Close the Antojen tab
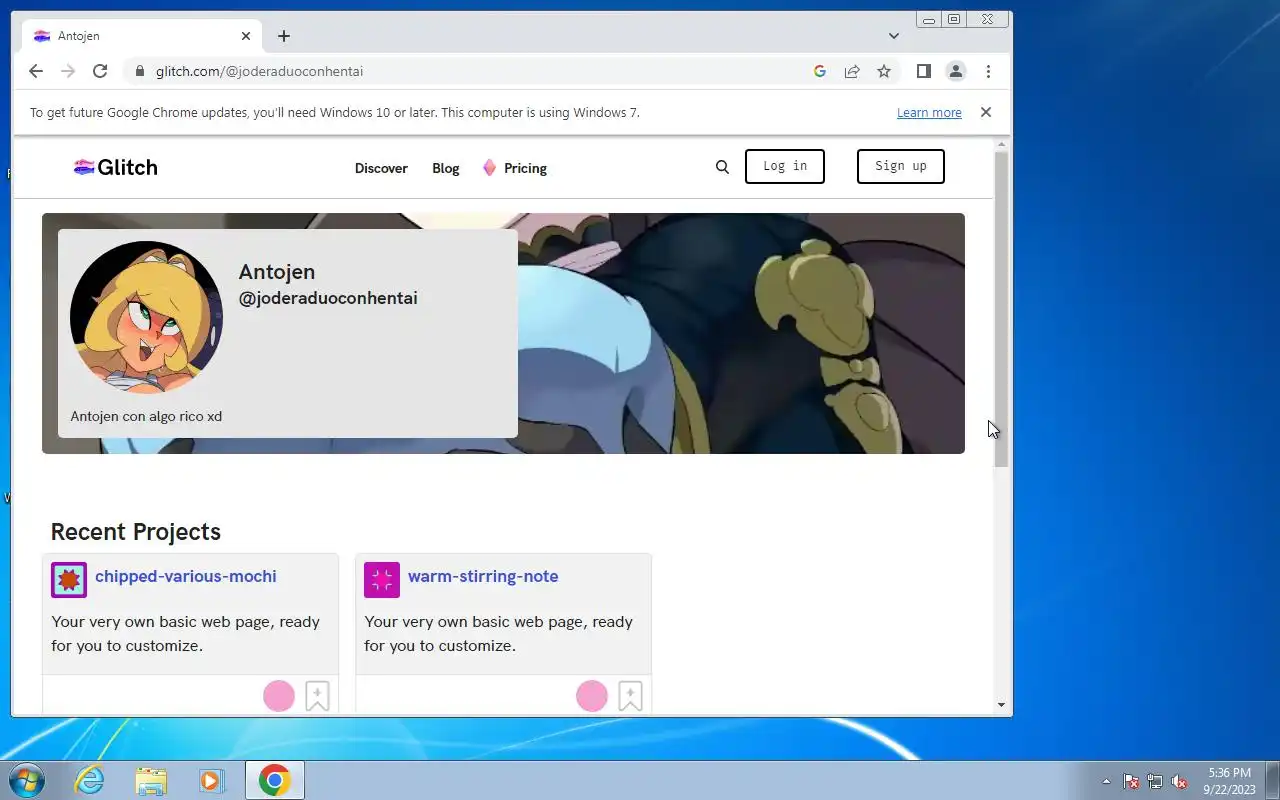 [x=246, y=36]
